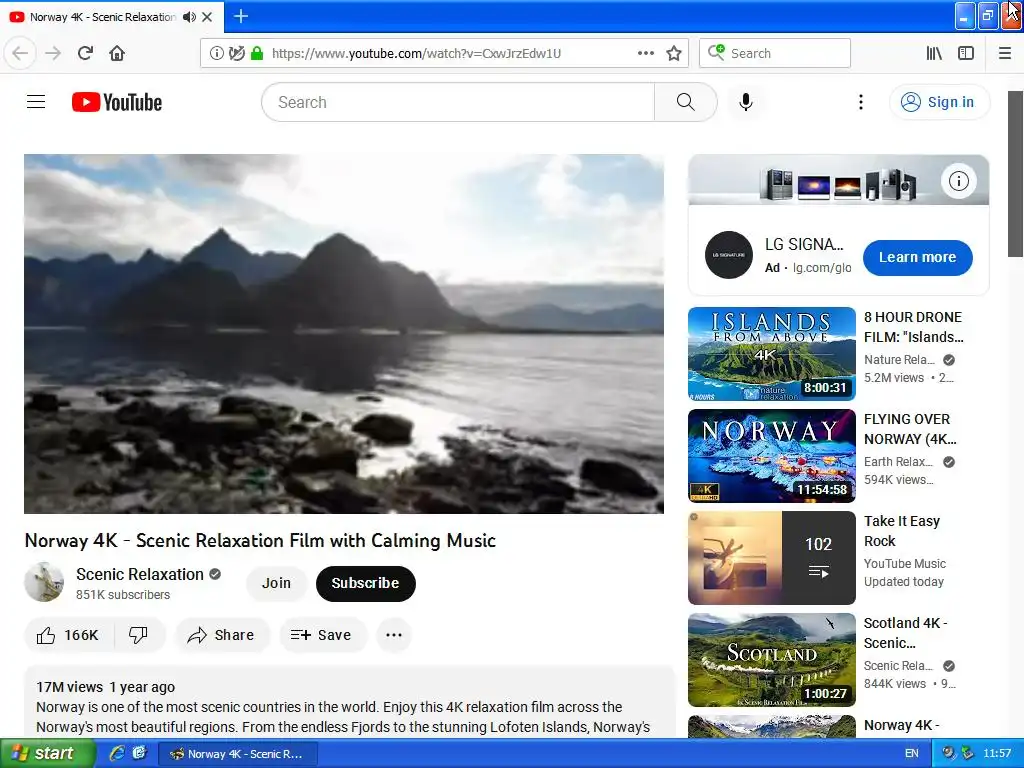Mute the tab using its speaker icon

(x=189, y=17)
